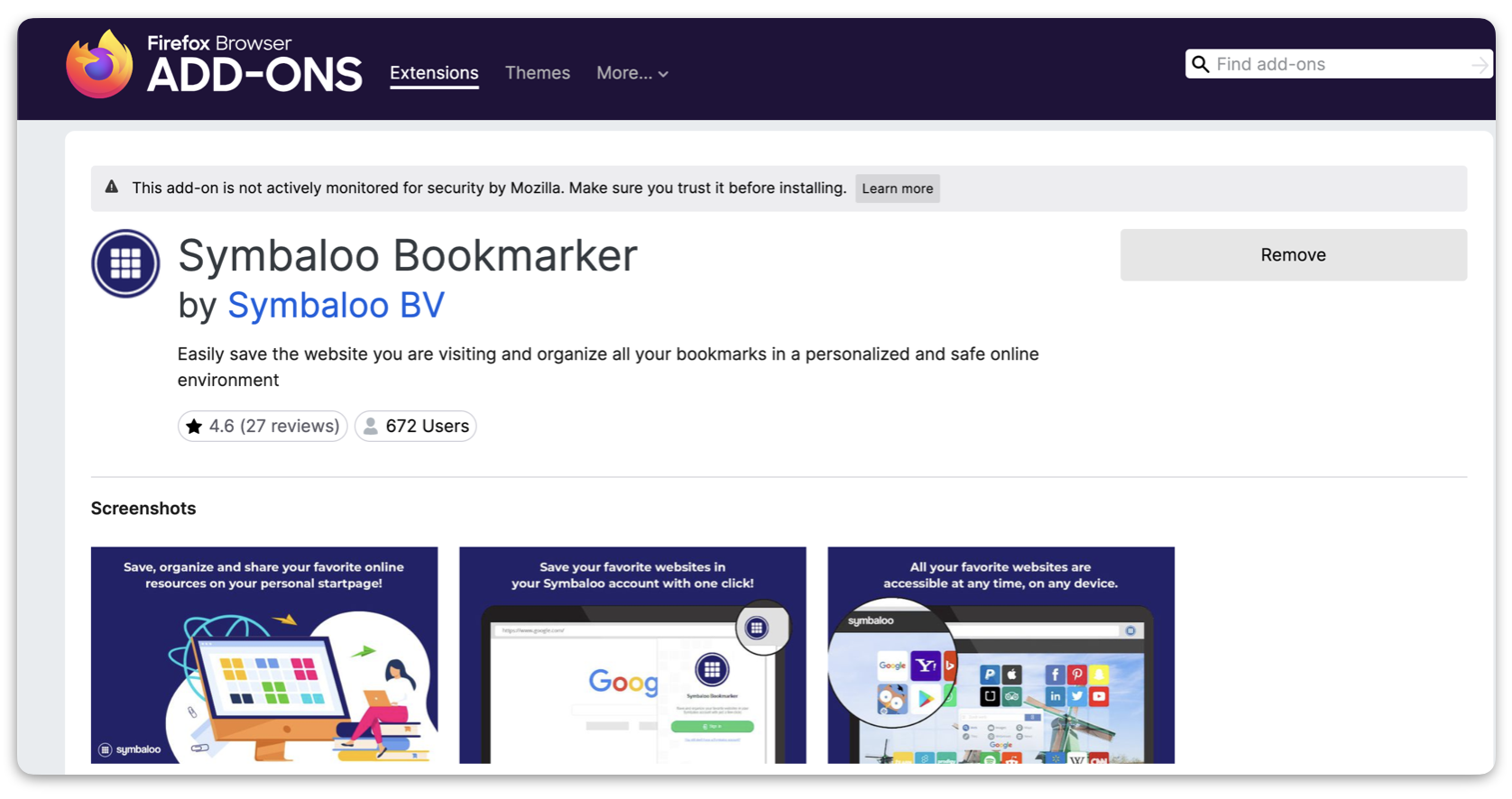The width and height of the screenshot is (1512, 799).
Task: Click the warning triangle icon in notice
Action: 112,188
